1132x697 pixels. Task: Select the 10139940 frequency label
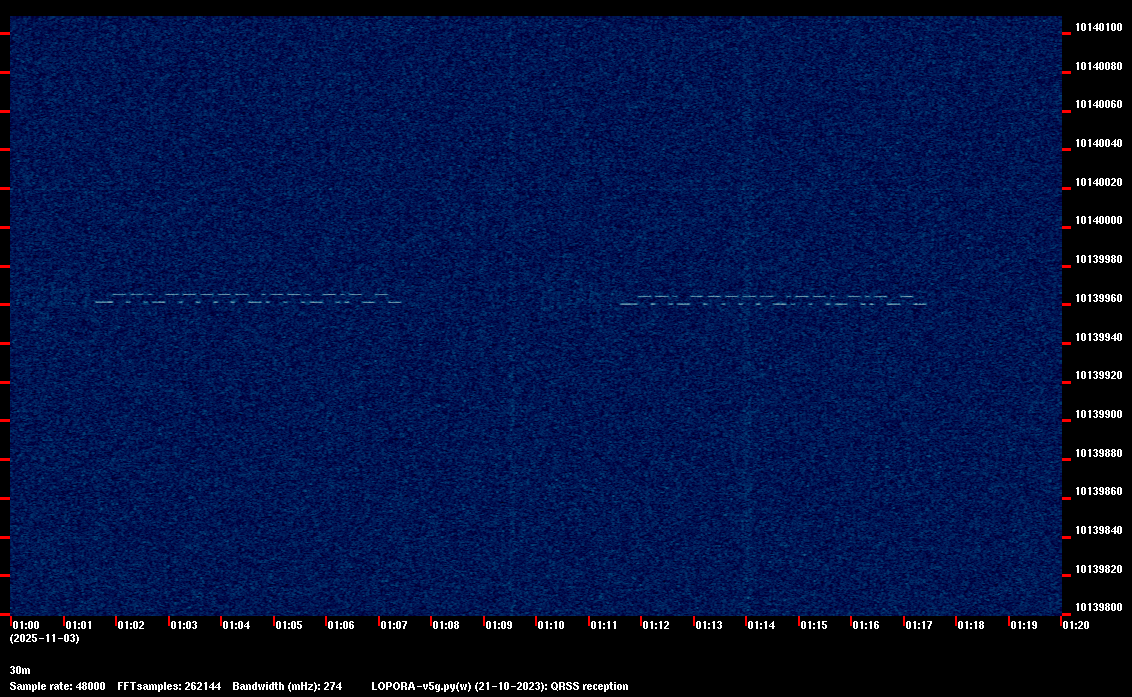pos(1099,337)
